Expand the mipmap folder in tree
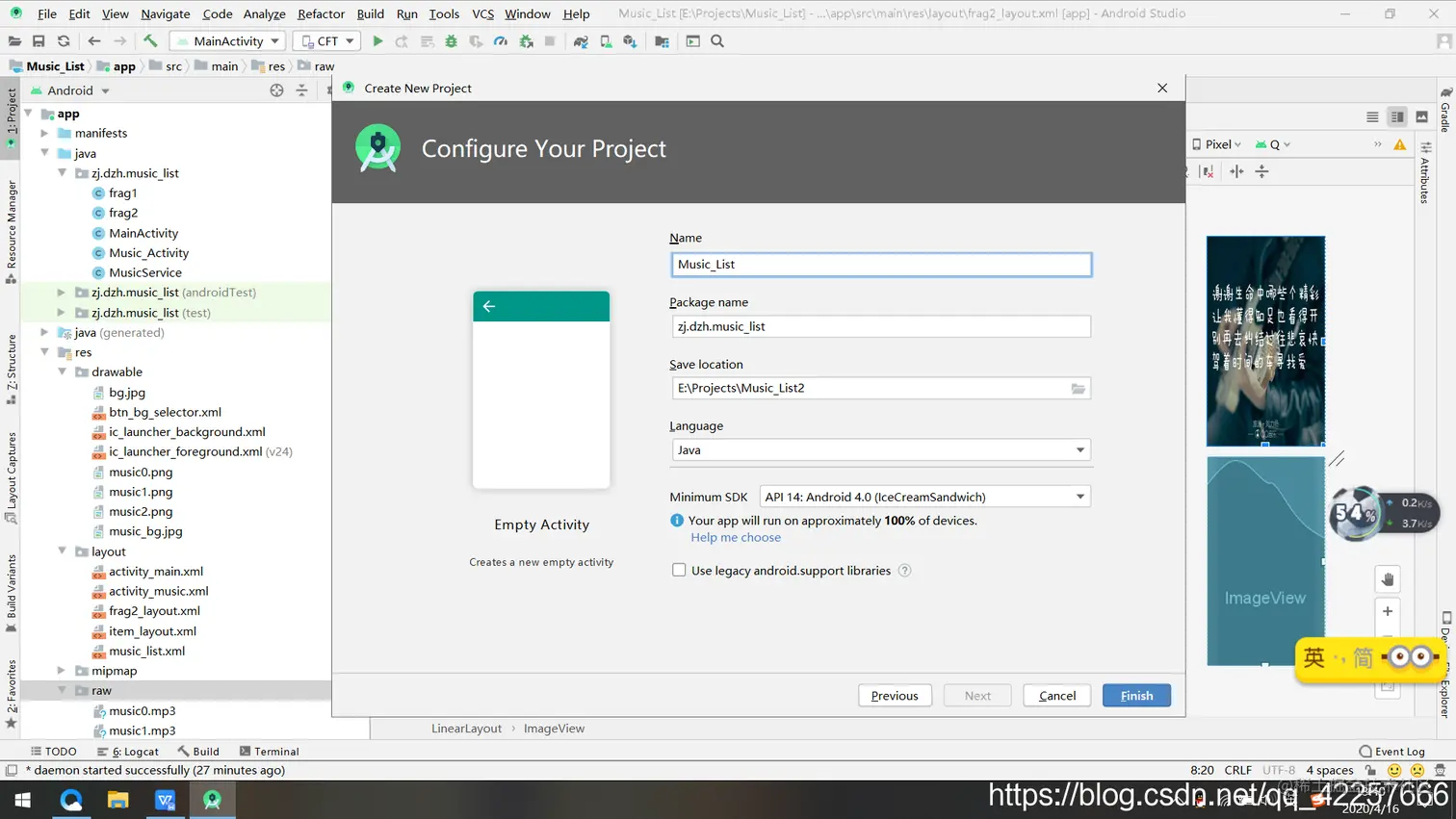The image size is (1456, 819). pos(62,671)
